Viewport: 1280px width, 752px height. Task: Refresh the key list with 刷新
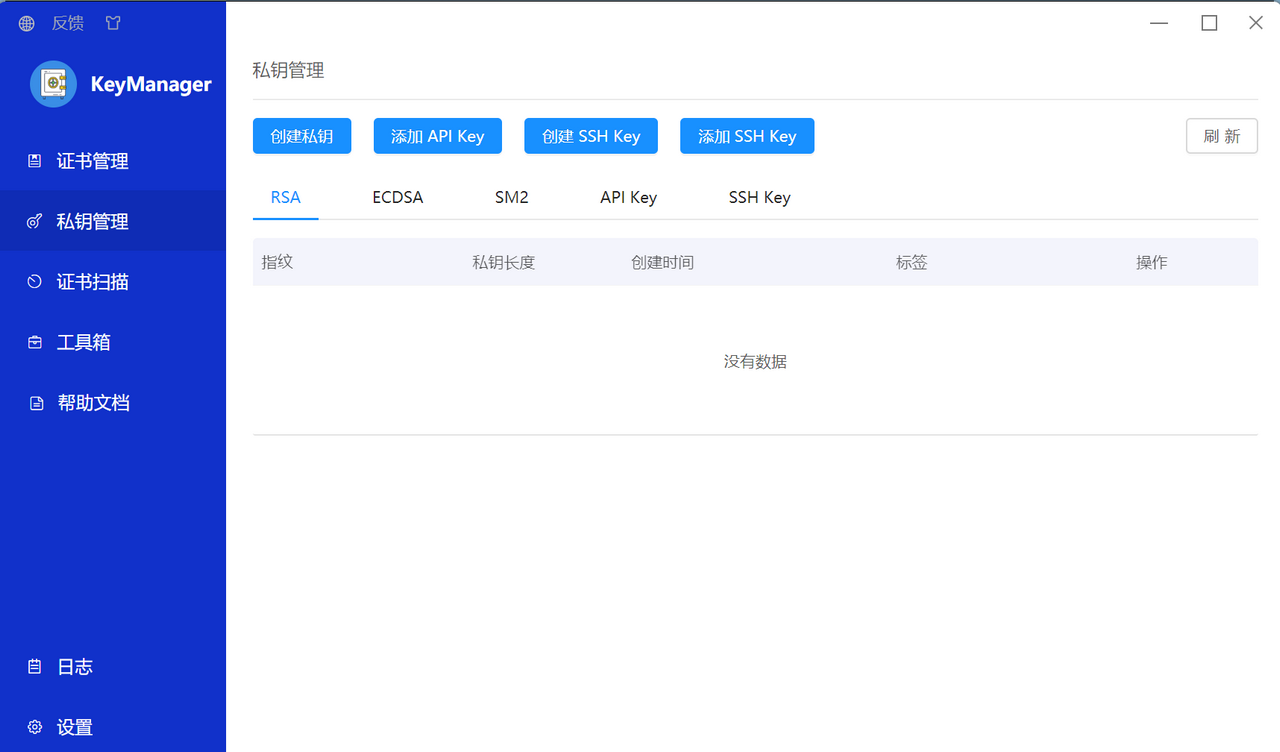tap(1221, 135)
